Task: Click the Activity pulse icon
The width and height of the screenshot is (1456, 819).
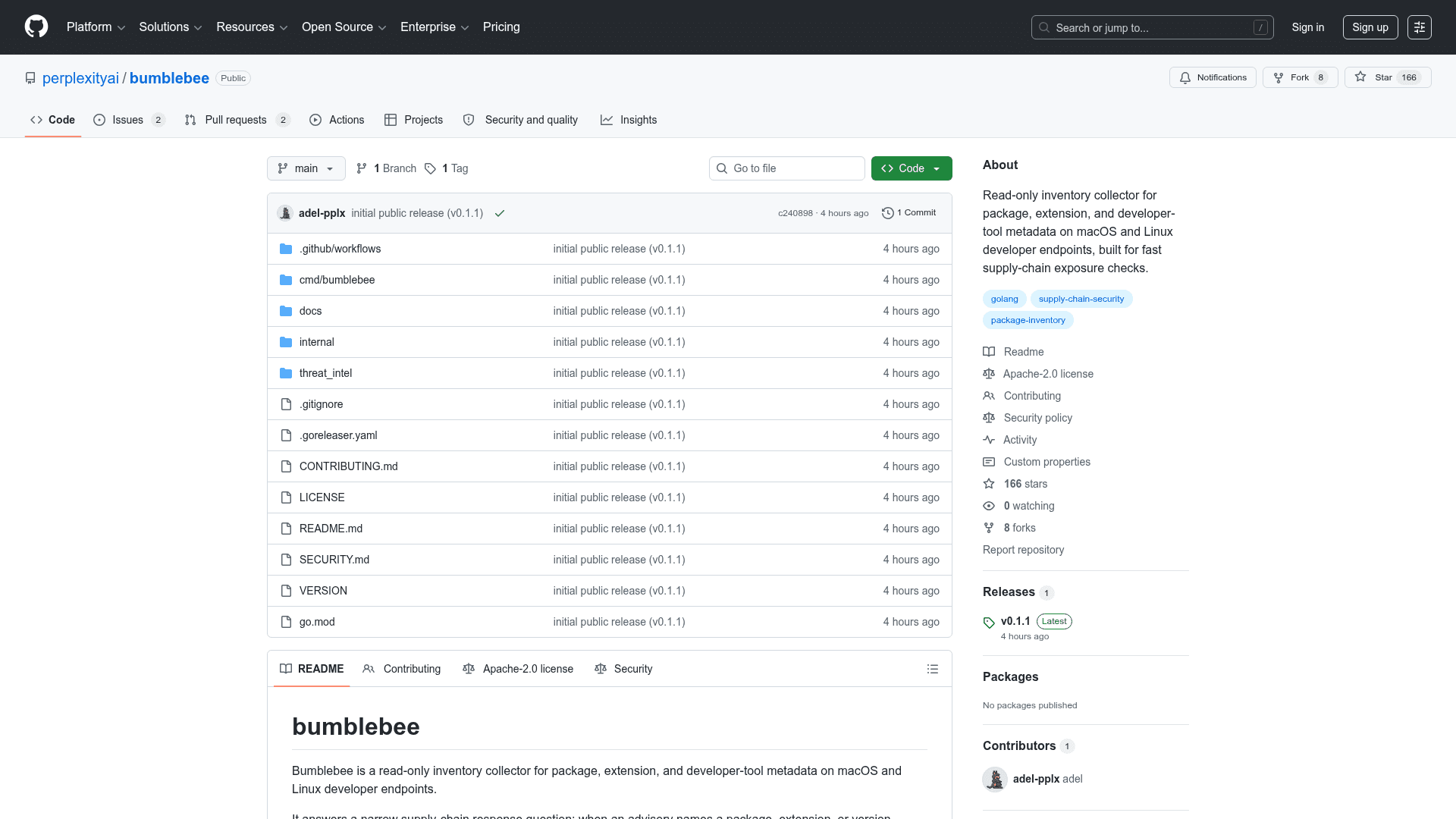Action: [x=989, y=440]
